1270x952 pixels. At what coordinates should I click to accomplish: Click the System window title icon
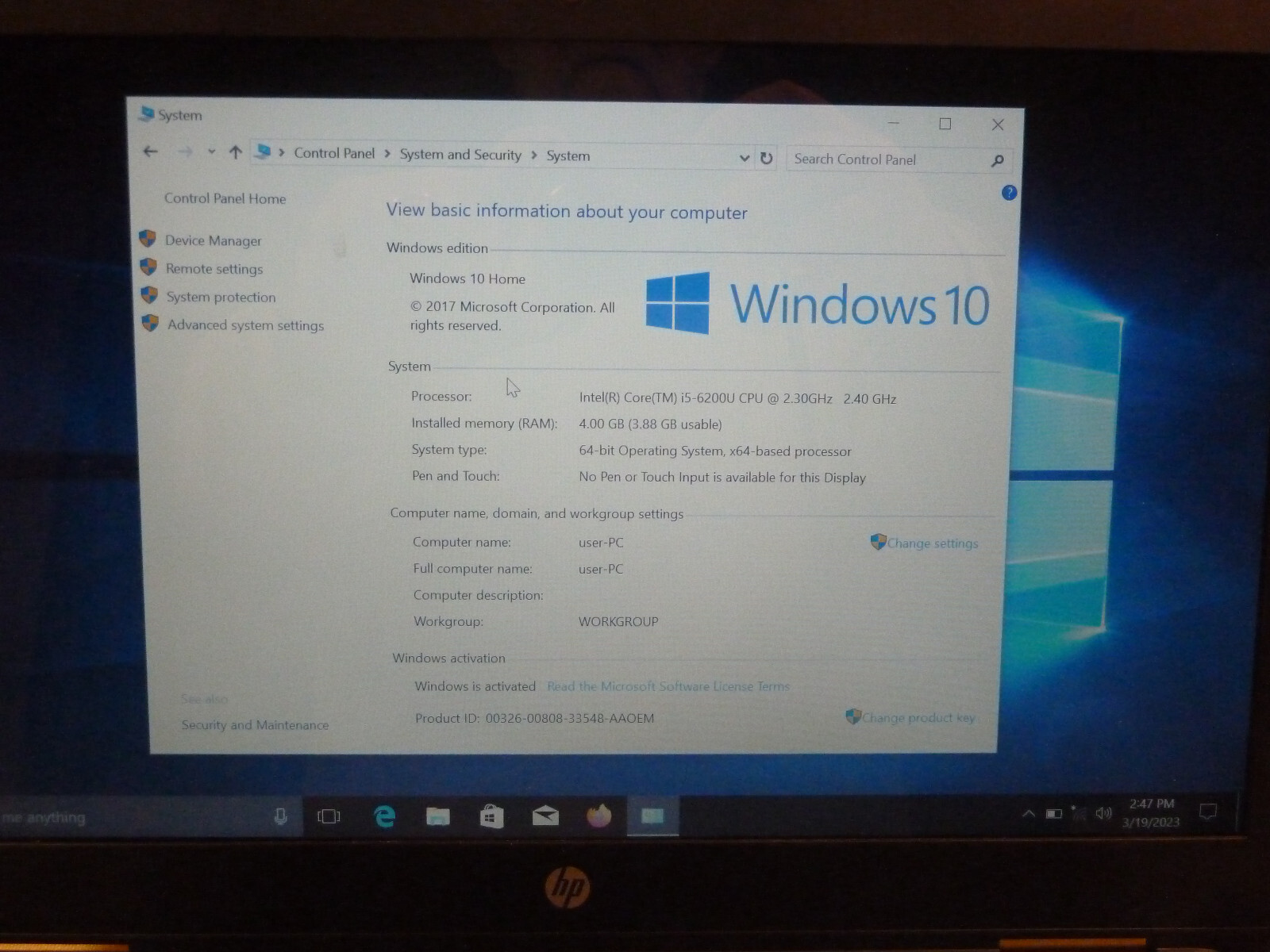click(146, 114)
